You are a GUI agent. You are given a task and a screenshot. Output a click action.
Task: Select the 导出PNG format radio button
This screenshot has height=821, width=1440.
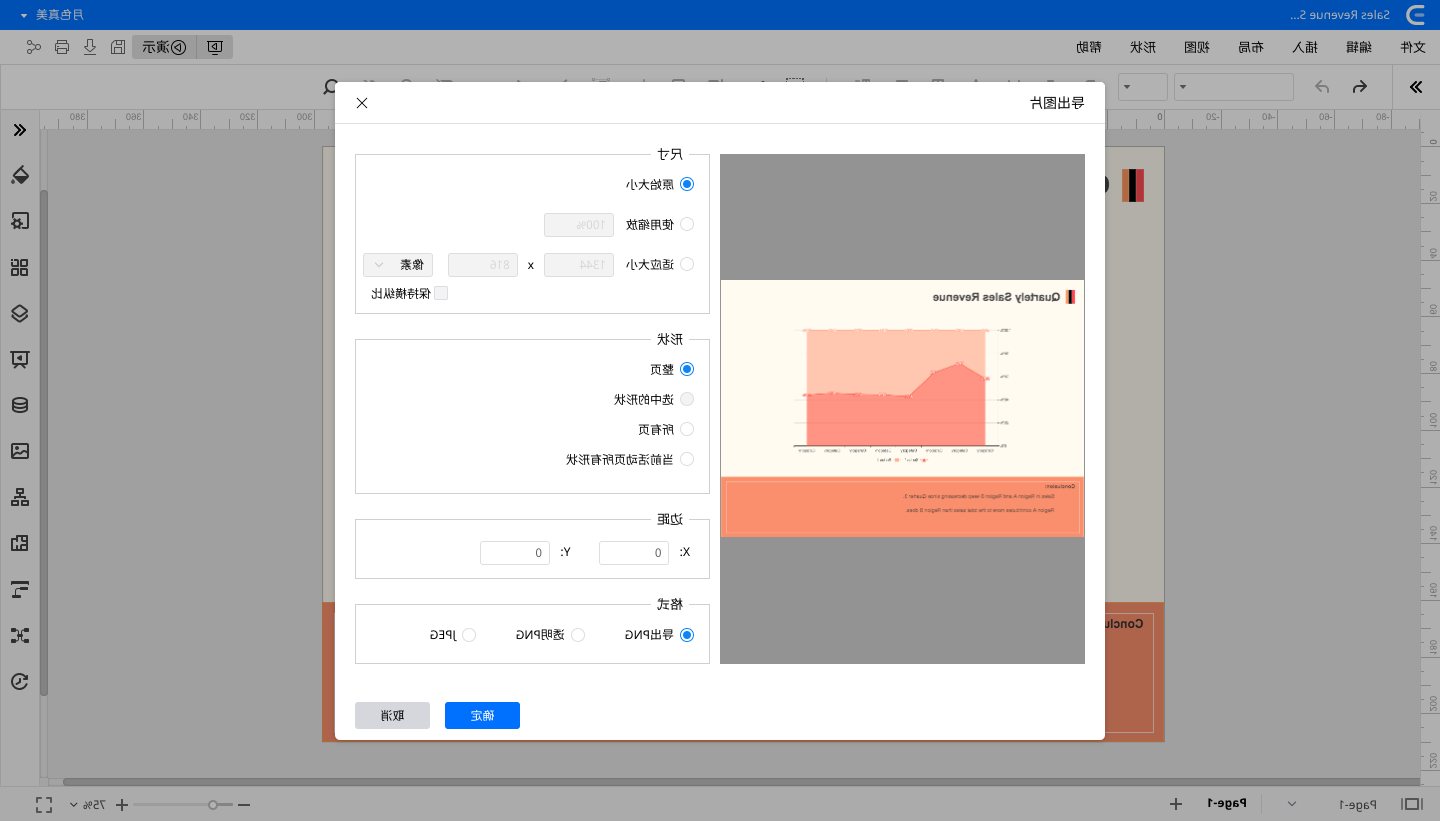pyautogui.click(x=687, y=635)
